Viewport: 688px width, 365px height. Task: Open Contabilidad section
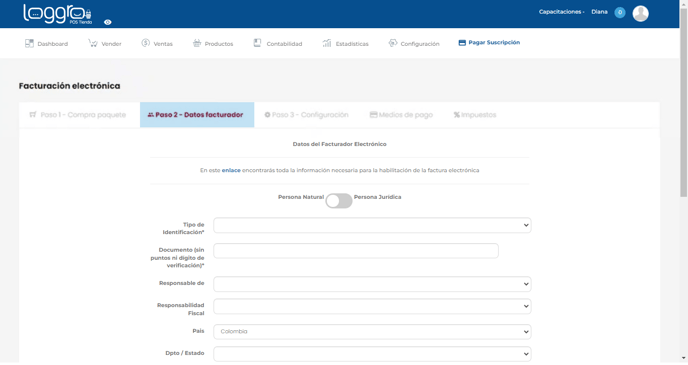pyautogui.click(x=278, y=43)
